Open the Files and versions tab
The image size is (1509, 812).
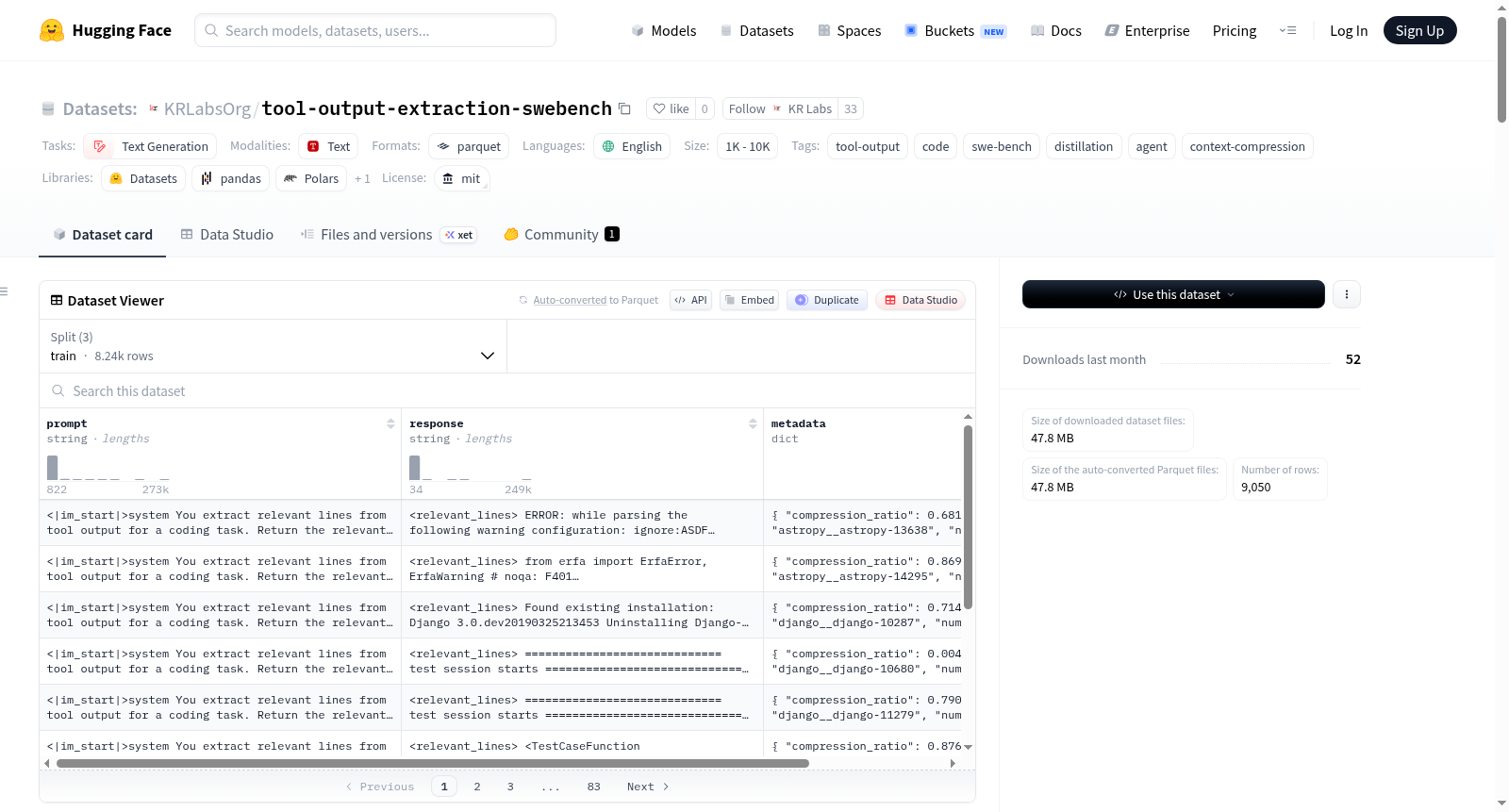click(366, 235)
